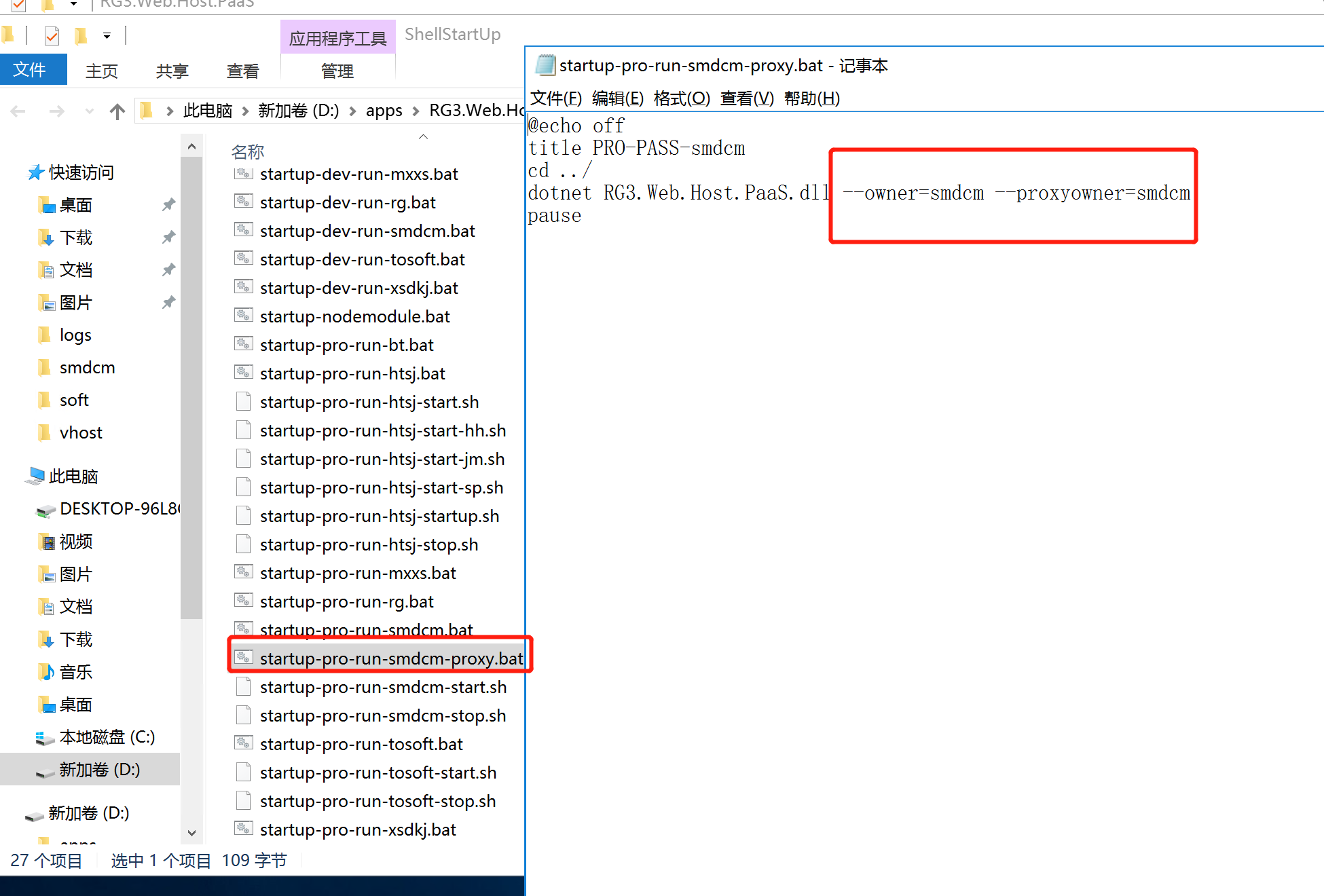Click icon of startup-pro-run-tosoft.bat
This screenshot has width=1324, height=896.
(x=243, y=743)
